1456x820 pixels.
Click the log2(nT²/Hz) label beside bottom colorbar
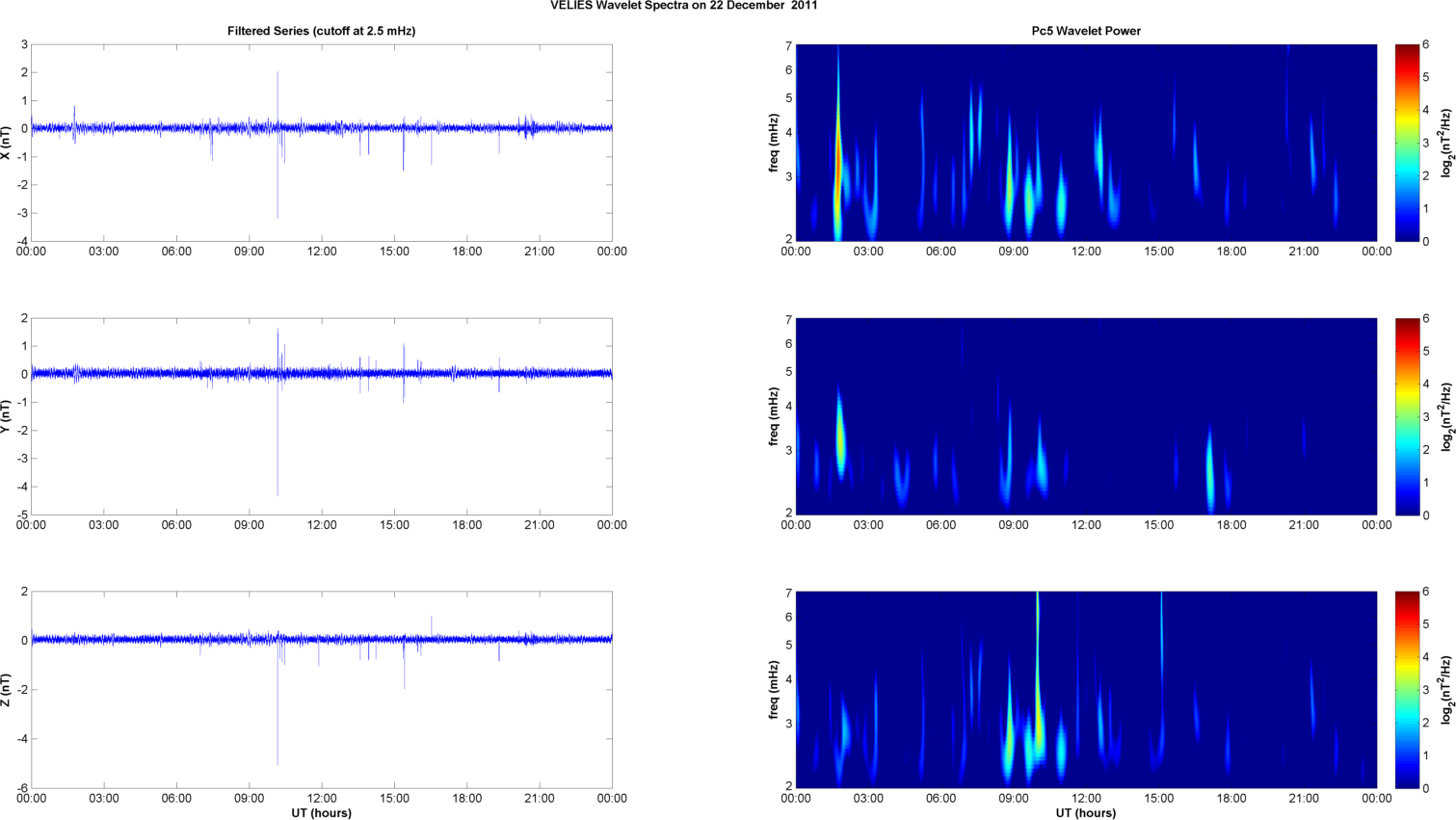click(x=1446, y=690)
